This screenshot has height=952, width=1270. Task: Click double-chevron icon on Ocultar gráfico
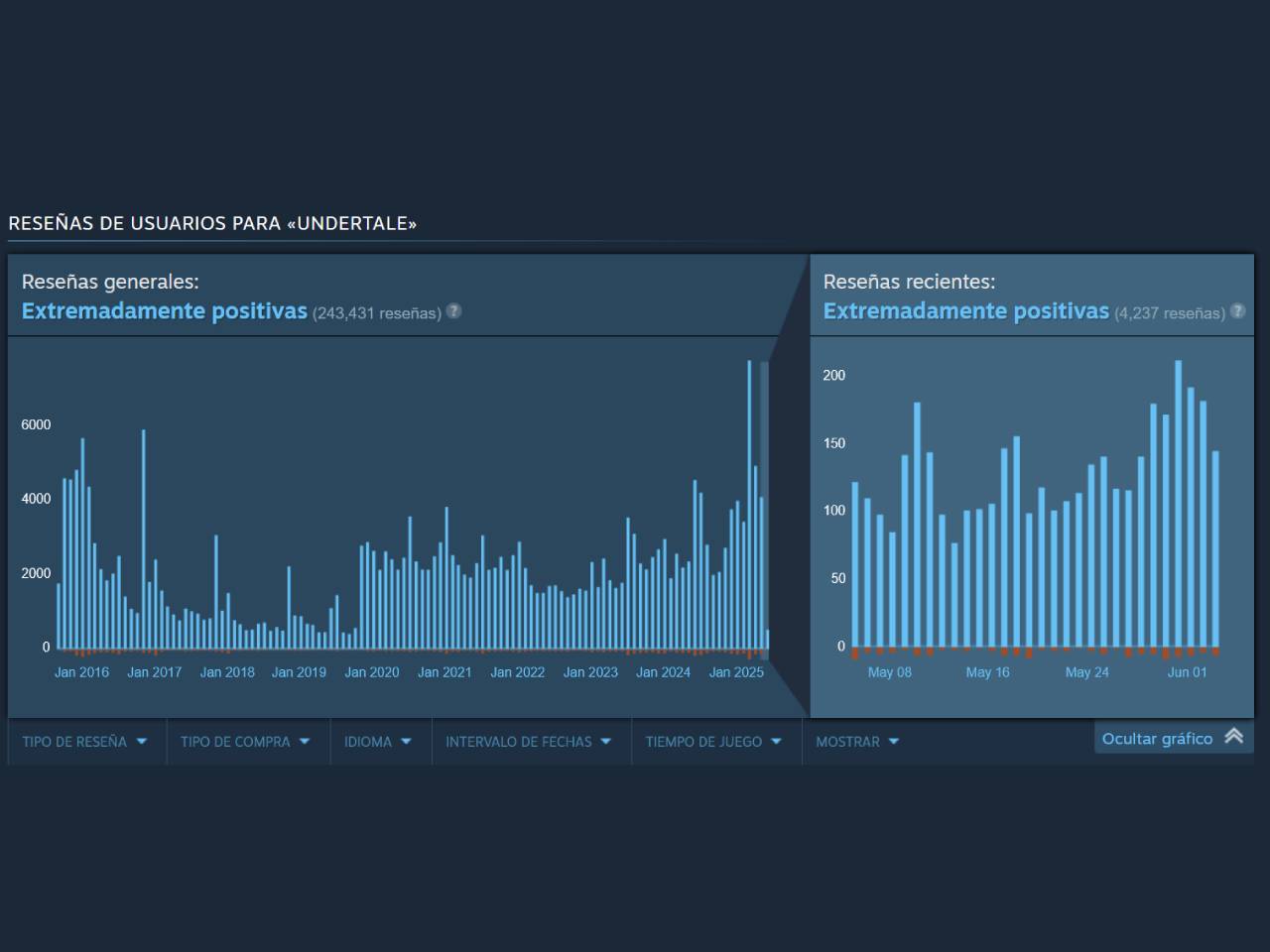(x=1233, y=736)
